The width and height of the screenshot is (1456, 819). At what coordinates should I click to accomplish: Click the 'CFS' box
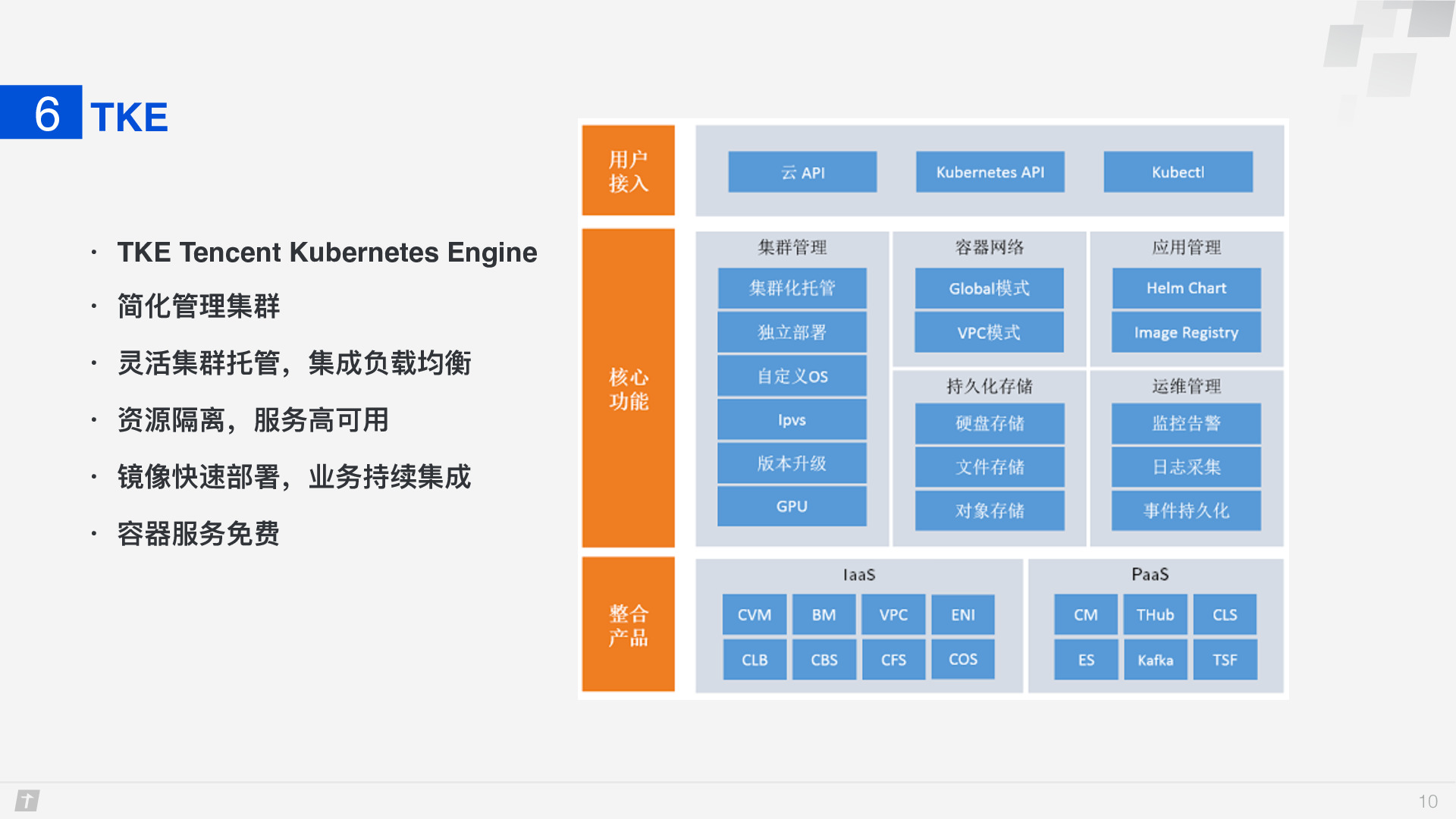pos(893,660)
